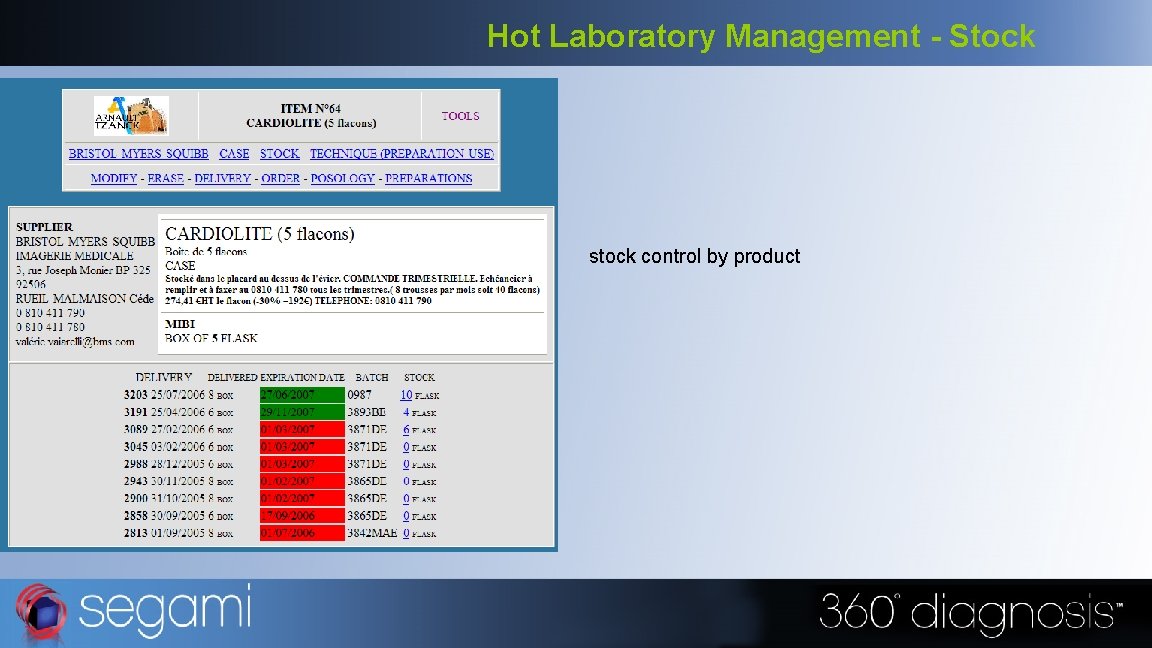
Task: Click delivered date 30/09/2005
Action: click(178, 516)
